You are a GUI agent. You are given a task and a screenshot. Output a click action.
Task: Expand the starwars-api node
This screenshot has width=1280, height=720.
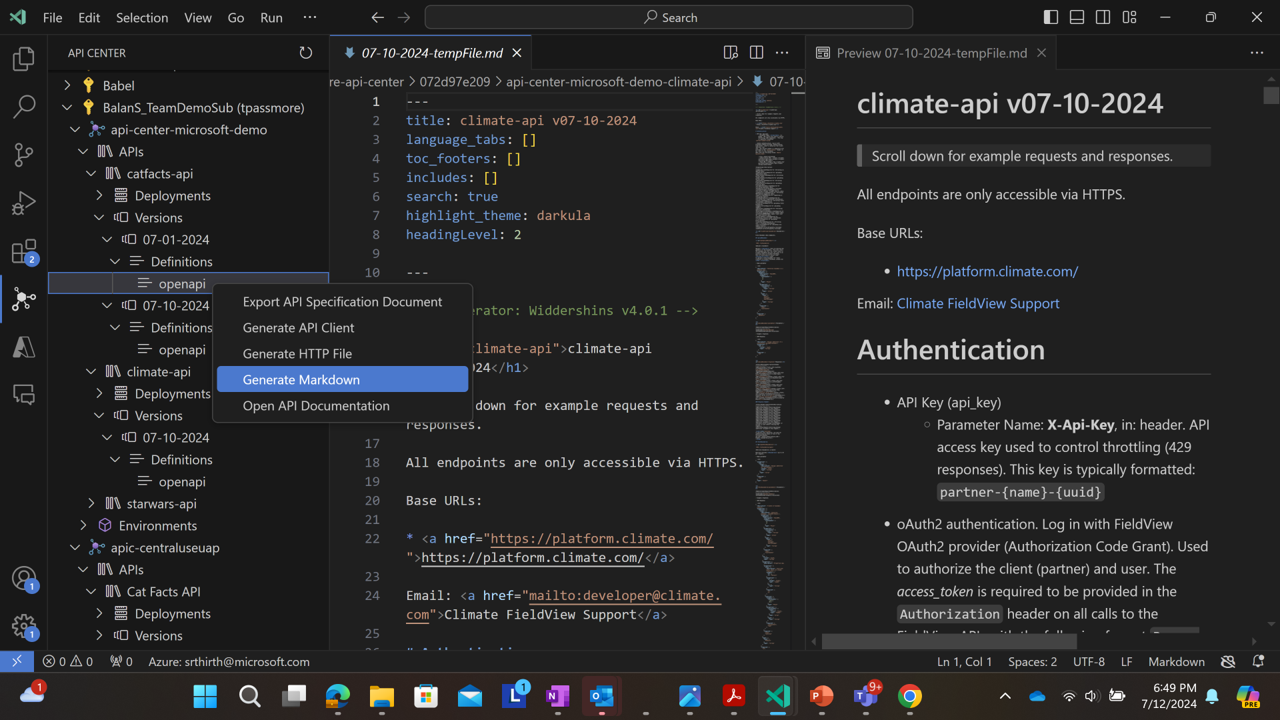point(92,503)
